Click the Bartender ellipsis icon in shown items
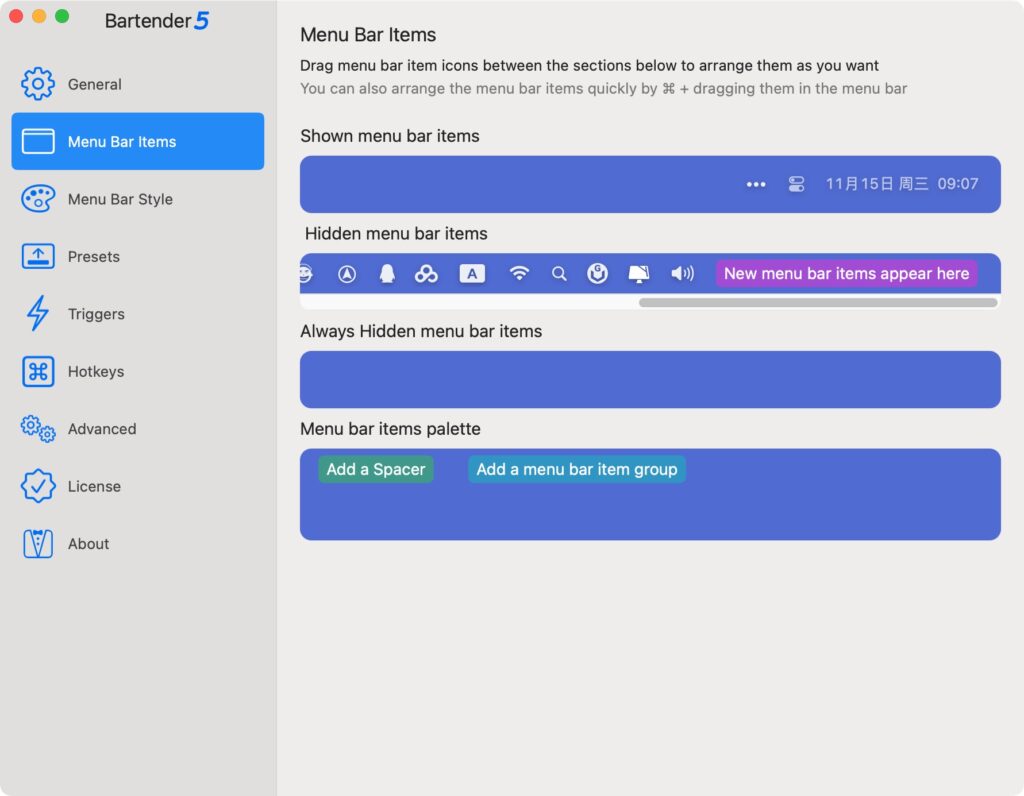The width and height of the screenshot is (1024, 796). point(756,184)
